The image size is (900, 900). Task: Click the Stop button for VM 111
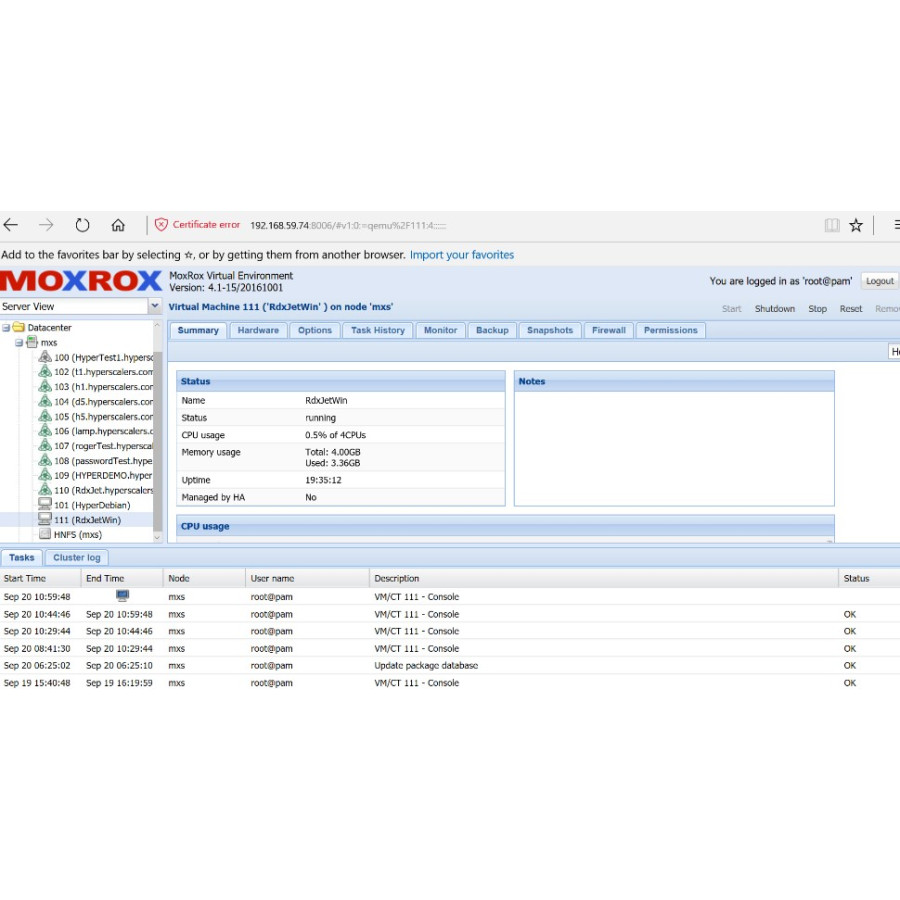pyautogui.click(x=817, y=308)
